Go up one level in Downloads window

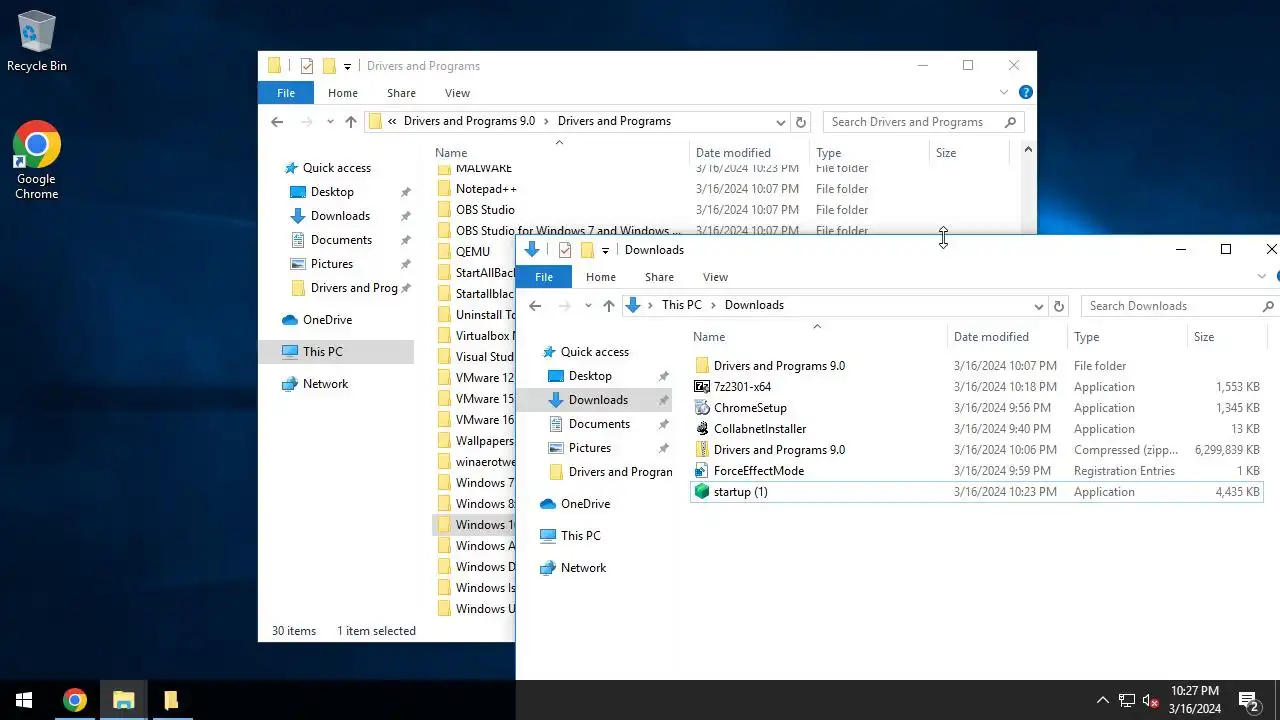click(x=608, y=306)
